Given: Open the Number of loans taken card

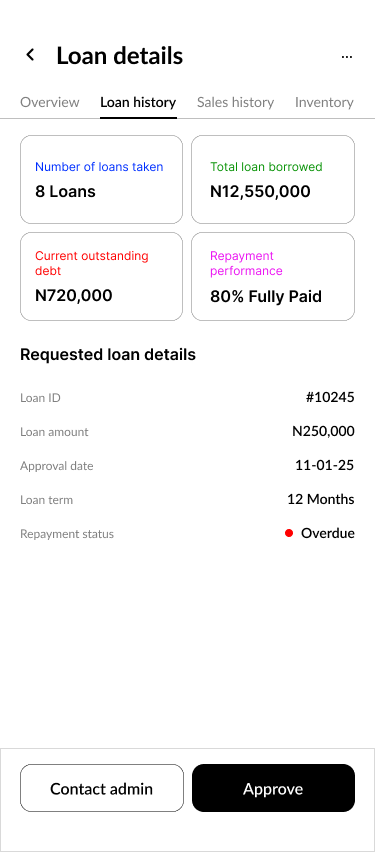Looking at the screenshot, I should (102, 179).
